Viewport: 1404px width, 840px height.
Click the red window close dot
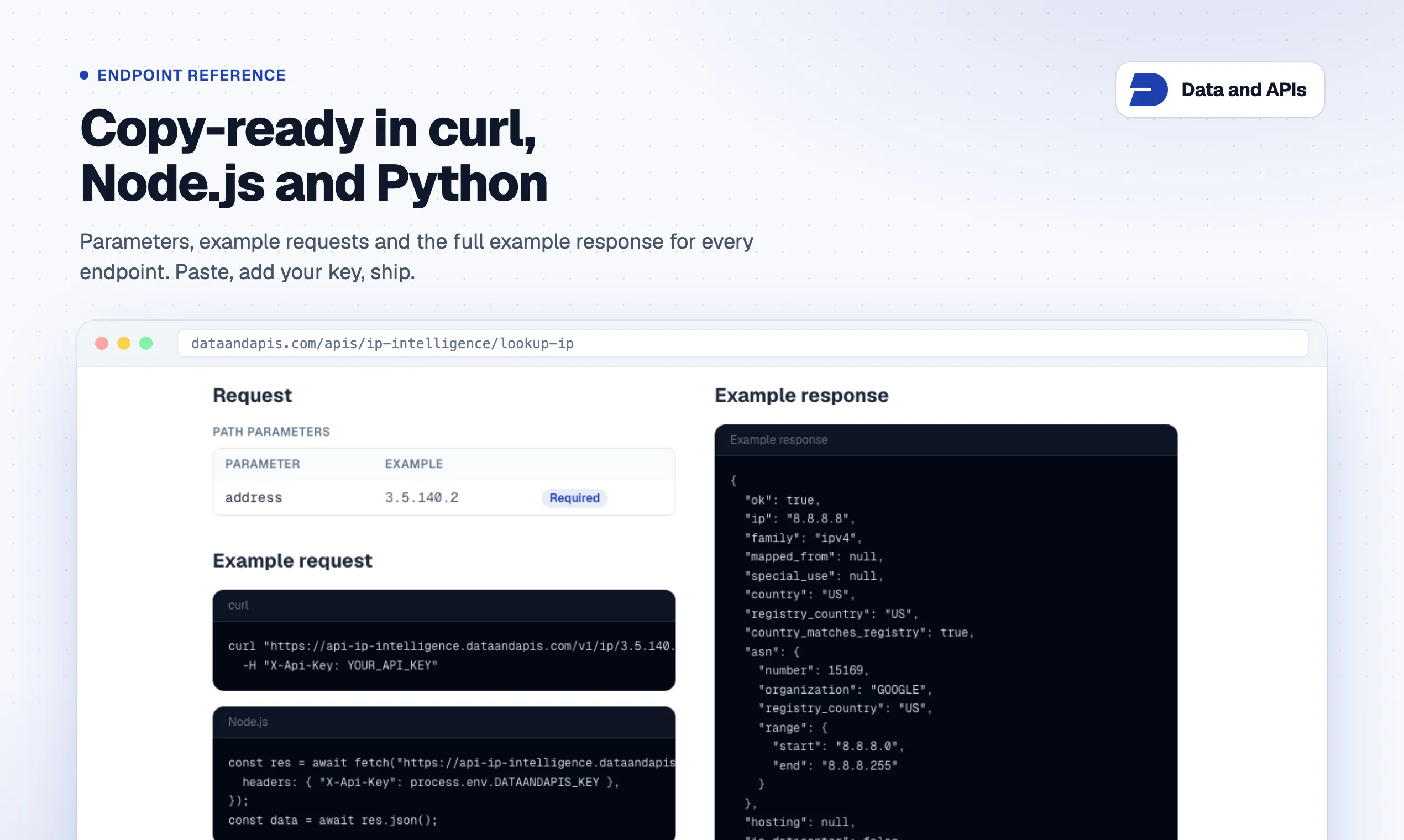point(102,343)
